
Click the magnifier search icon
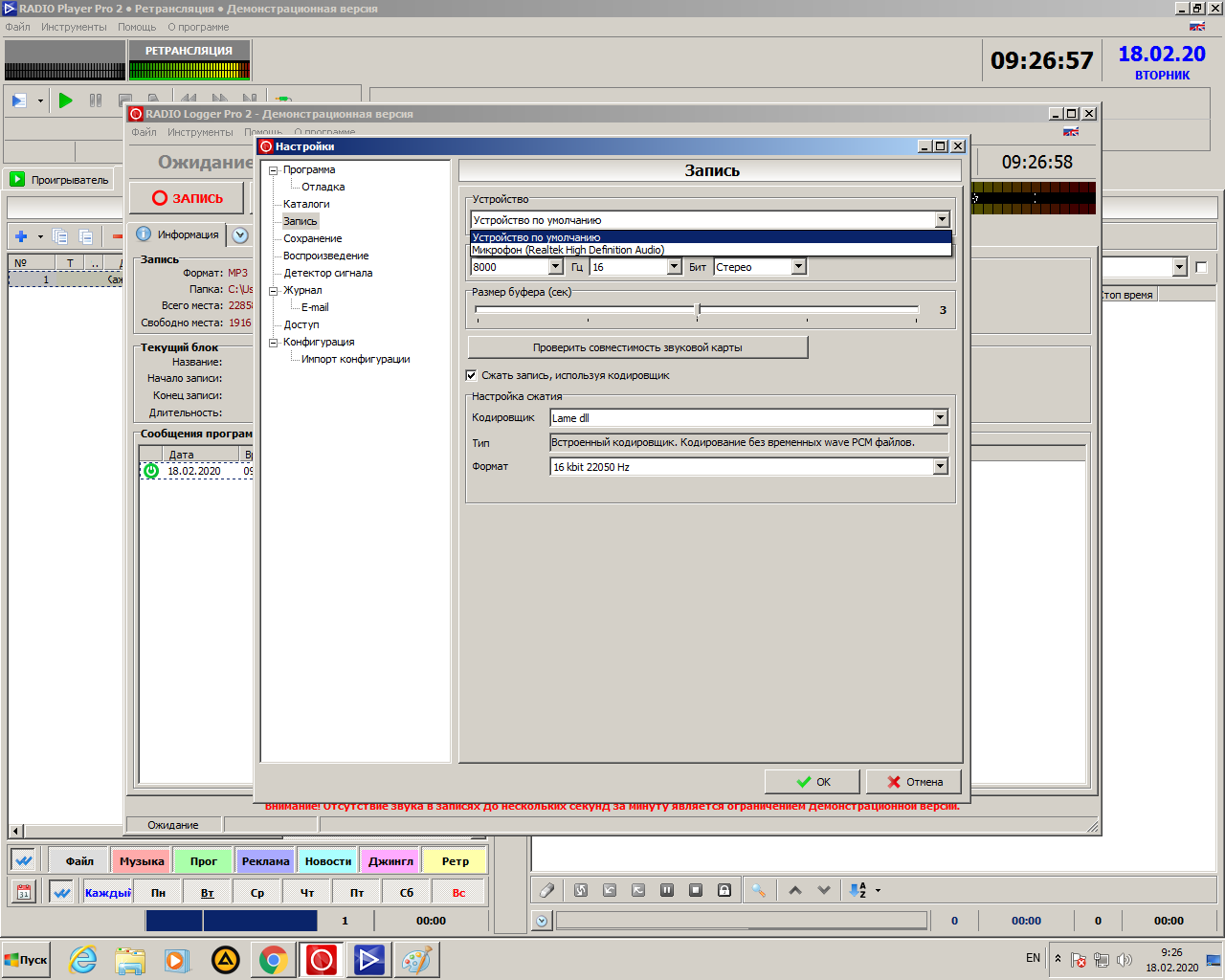(758, 890)
